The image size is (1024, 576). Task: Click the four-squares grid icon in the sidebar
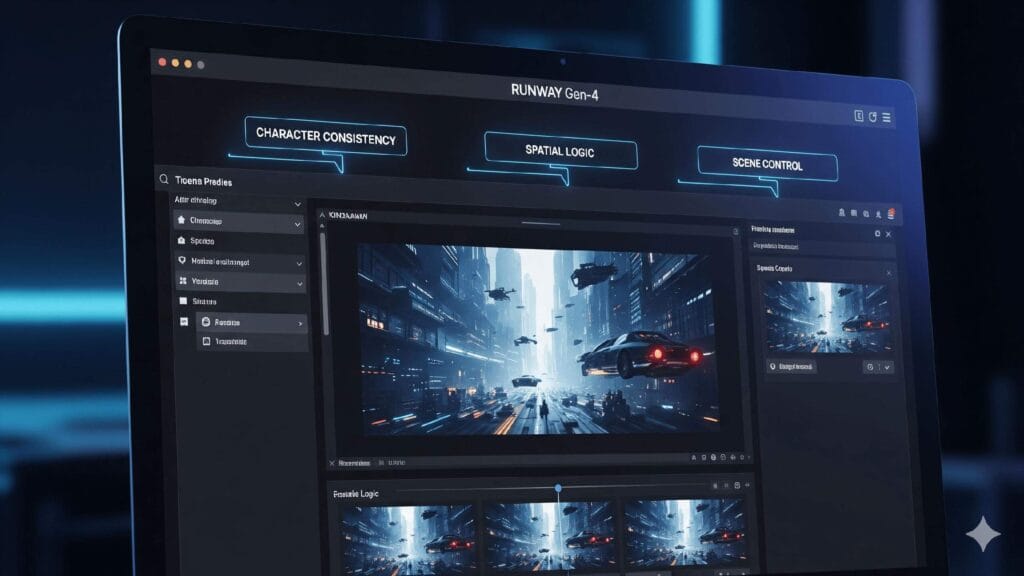[183, 281]
